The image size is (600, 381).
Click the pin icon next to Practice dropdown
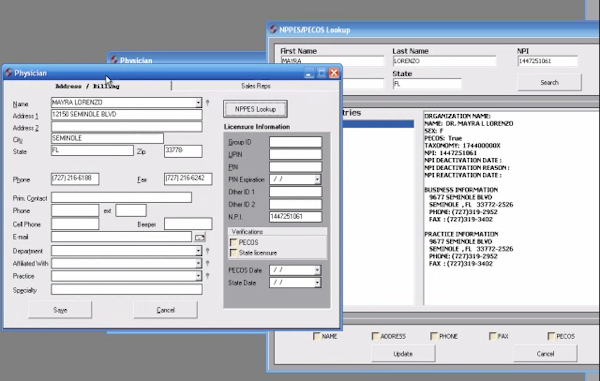coord(207,276)
